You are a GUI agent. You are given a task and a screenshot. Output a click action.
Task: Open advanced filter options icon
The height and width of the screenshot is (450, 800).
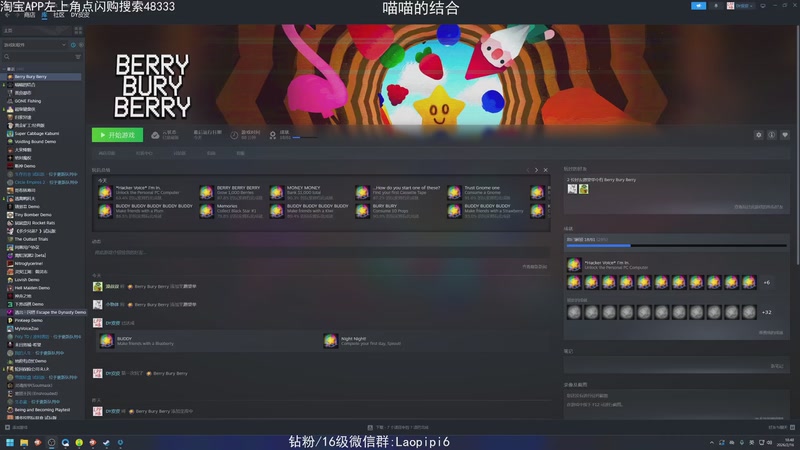point(78,57)
